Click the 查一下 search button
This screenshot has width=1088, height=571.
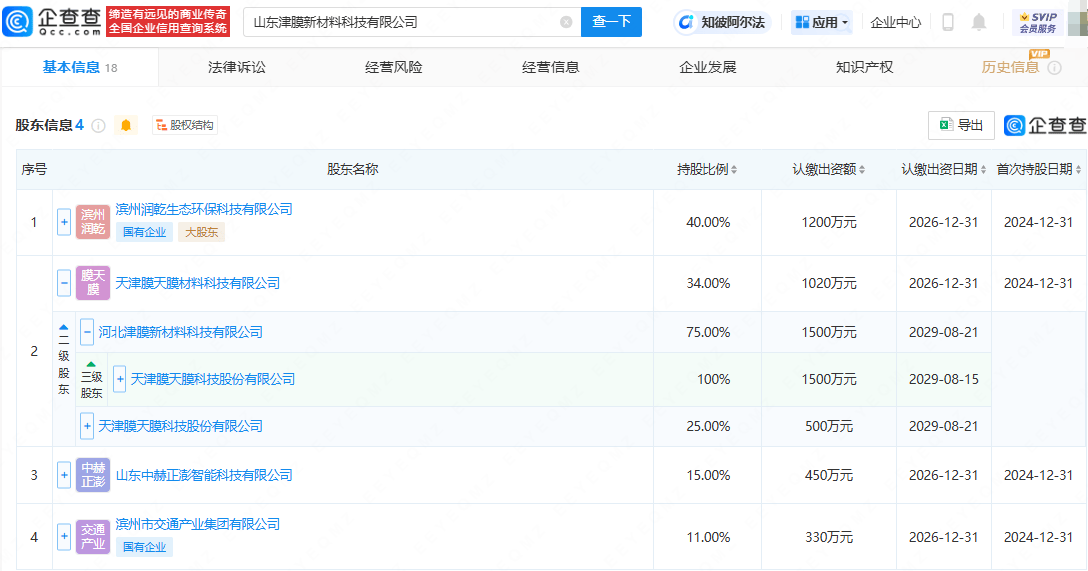pyautogui.click(x=611, y=22)
